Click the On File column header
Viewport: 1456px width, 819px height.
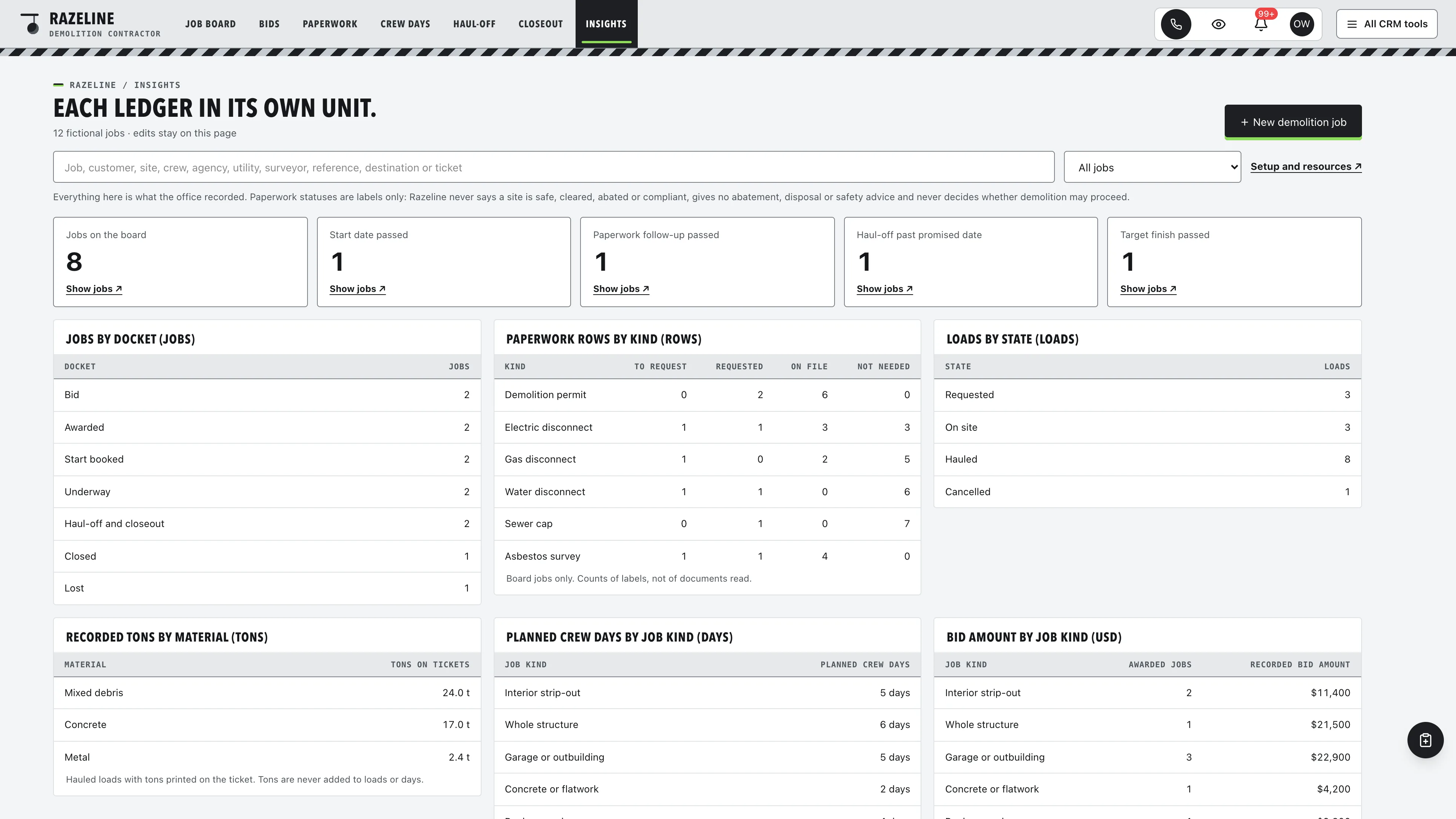(x=809, y=367)
